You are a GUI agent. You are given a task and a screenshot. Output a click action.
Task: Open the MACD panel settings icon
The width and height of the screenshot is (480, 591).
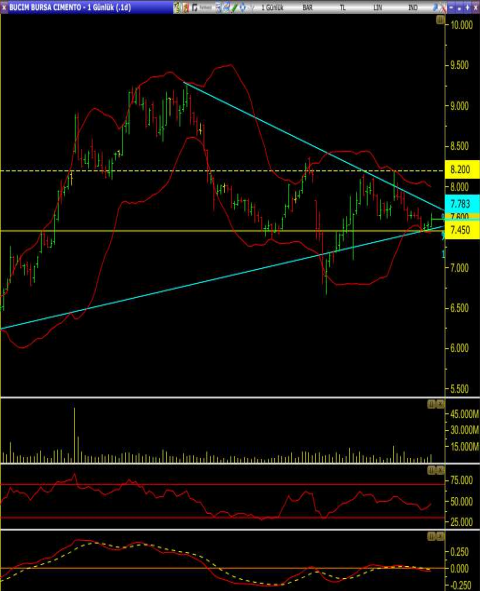pos(431,536)
